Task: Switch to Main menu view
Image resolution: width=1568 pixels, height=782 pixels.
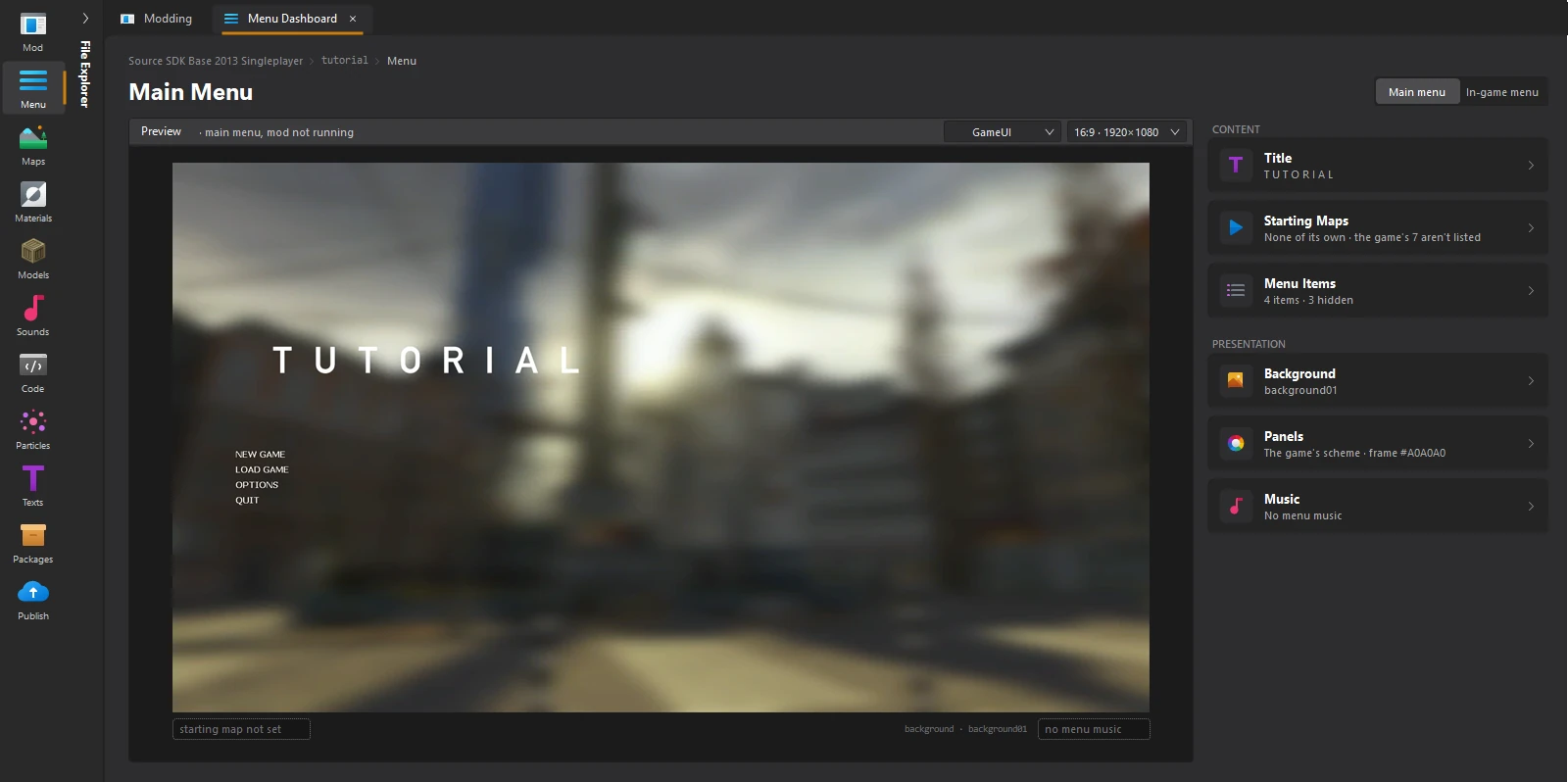Action: coord(1417,92)
